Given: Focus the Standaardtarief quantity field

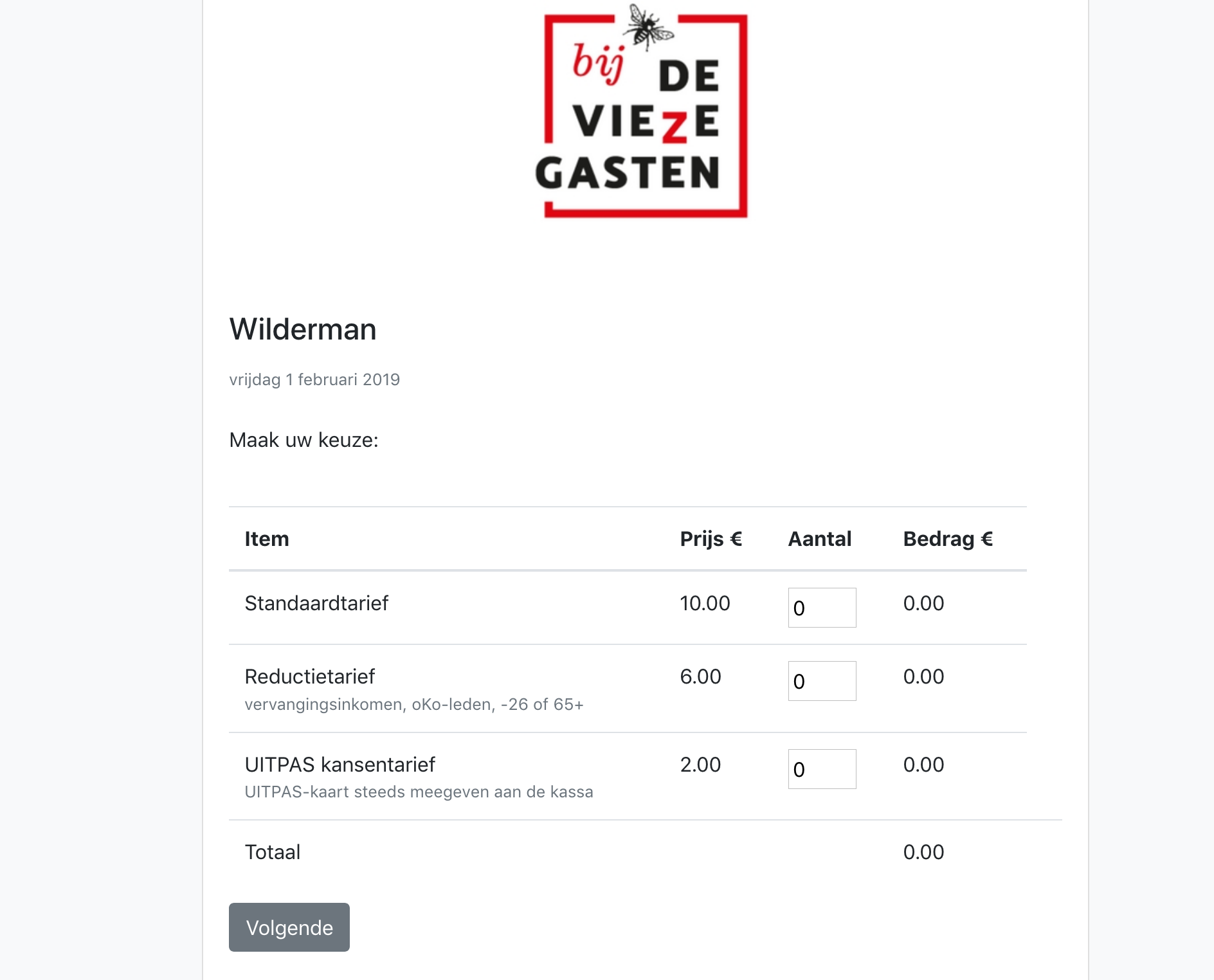Looking at the screenshot, I should 822,607.
